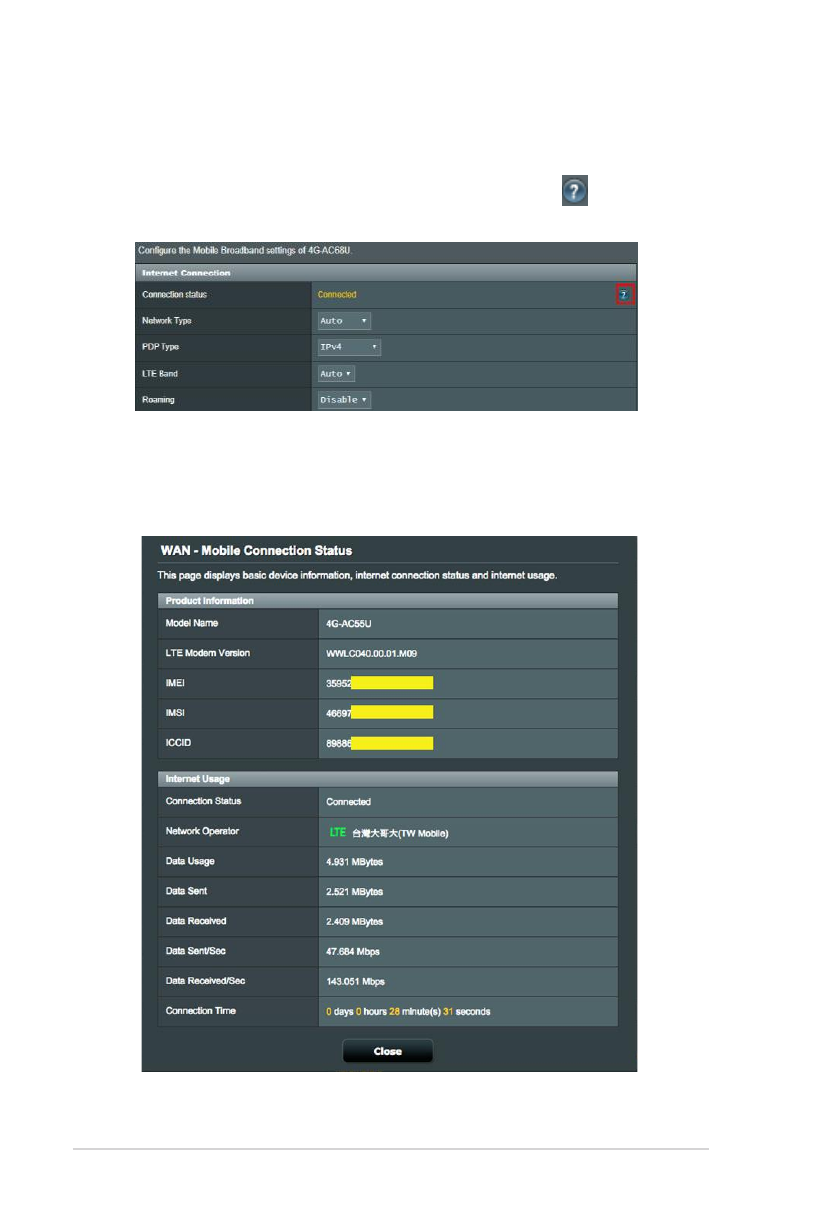Change the Roaming Disable dropdown
This screenshot has height=1230, width=828.
tap(345, 400)
